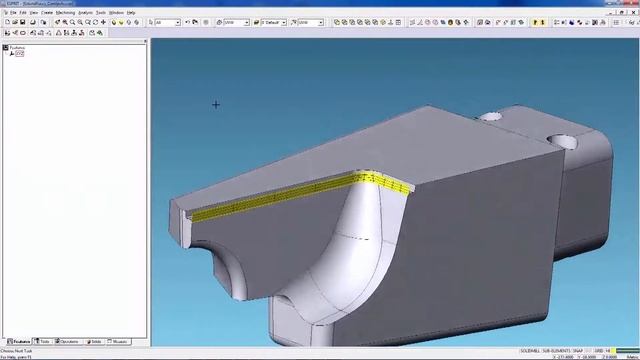
Task: Close the Features side panel
Action: pos(145,41)
